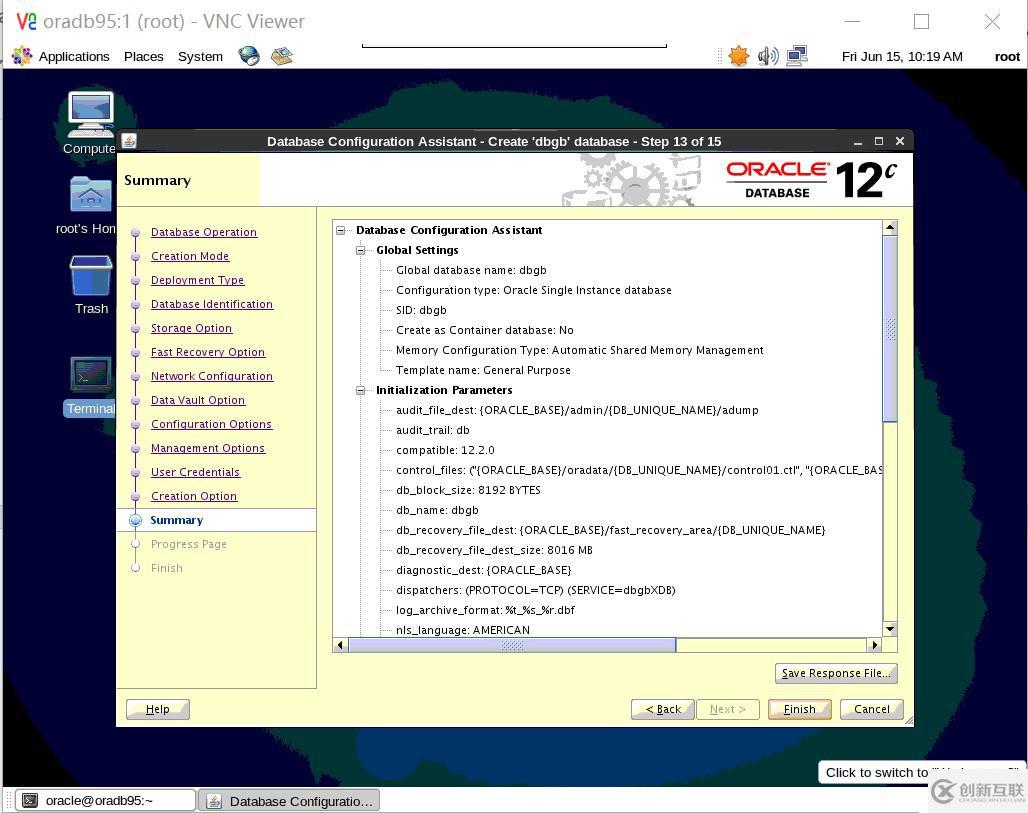Click the horizontal scrollbar left arrow
This screenshot has width=1028, height=813.
tap(340, 645)
